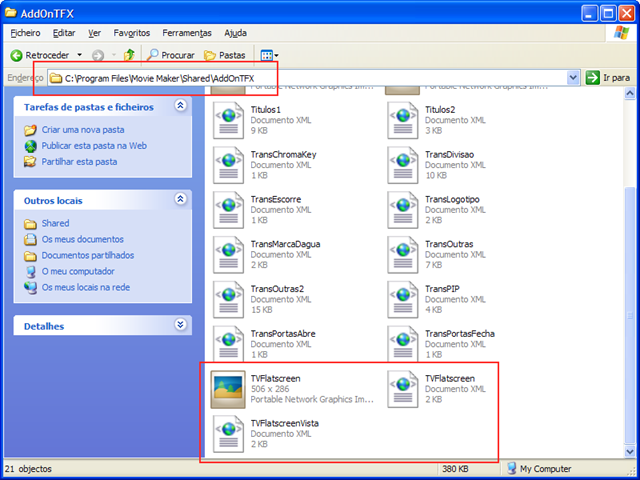Go up one folder level icon
This screenshot has width=640, height=480.
click(129, 55)
